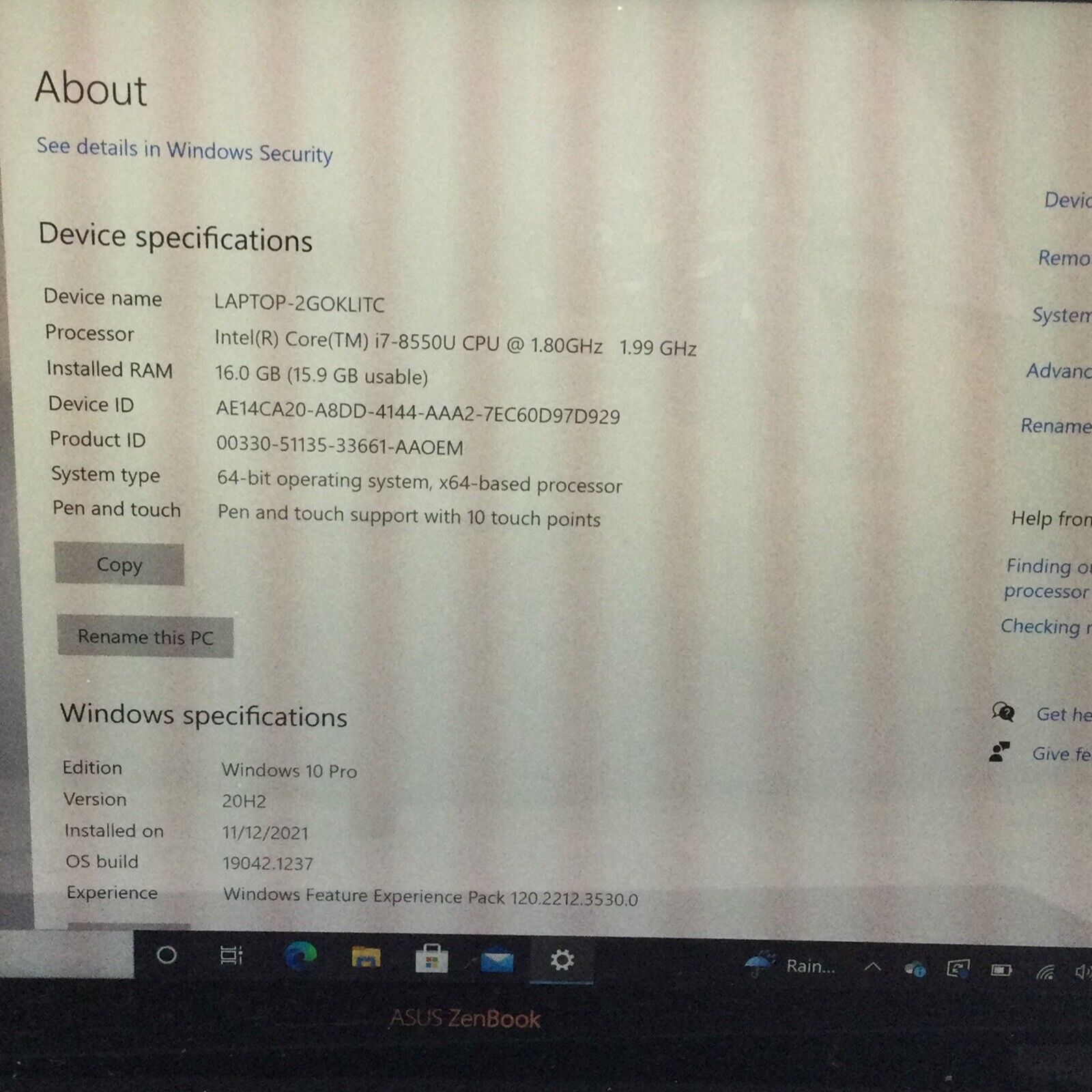
Task: Select device name LAPTOP-2GOKLITC
Action: click(x=299, y=303)
